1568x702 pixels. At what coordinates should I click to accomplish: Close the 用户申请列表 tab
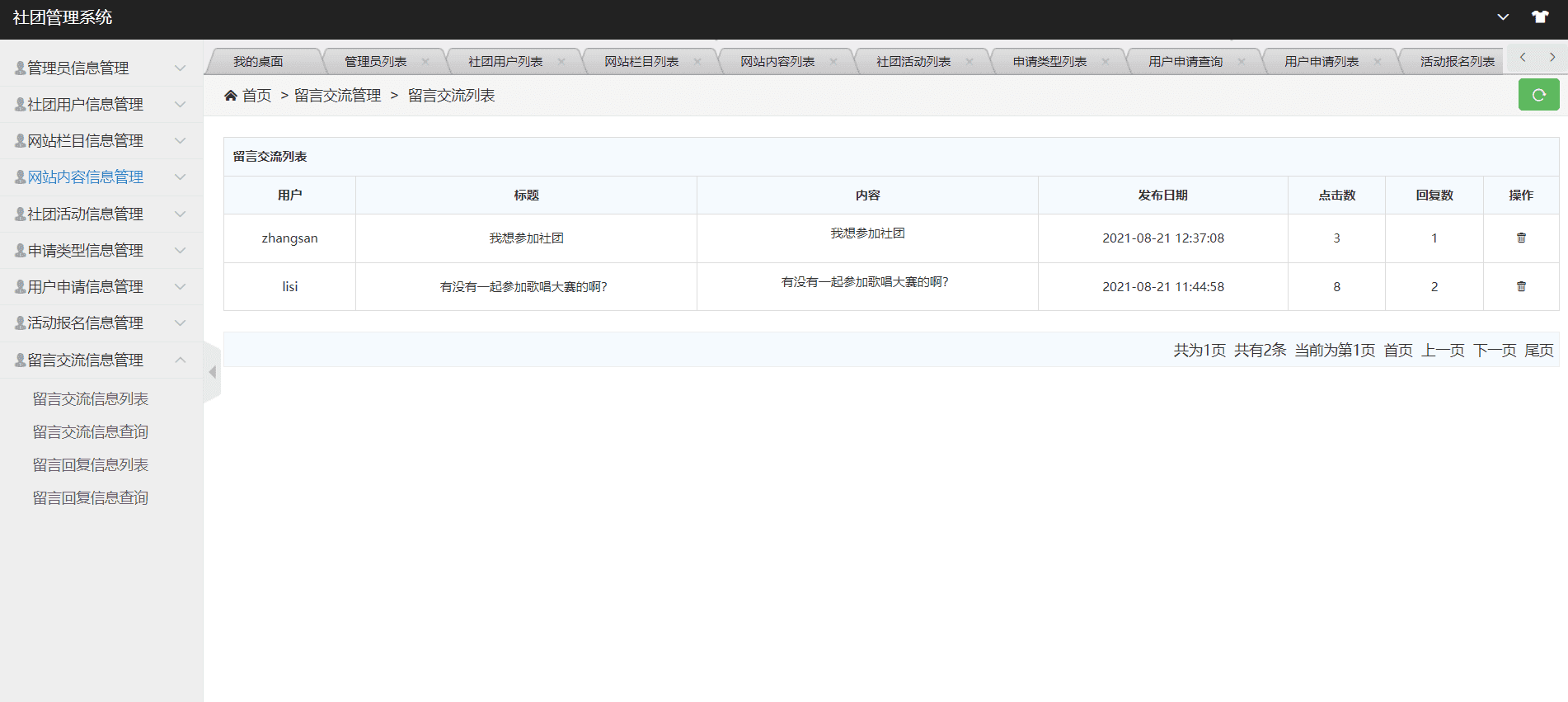pyautogui.click(x=1378, y=62)
